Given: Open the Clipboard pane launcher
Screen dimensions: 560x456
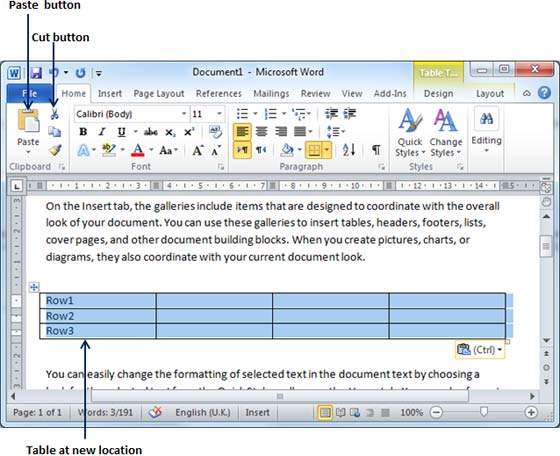Looking at the screenshot, I should 62,167.
